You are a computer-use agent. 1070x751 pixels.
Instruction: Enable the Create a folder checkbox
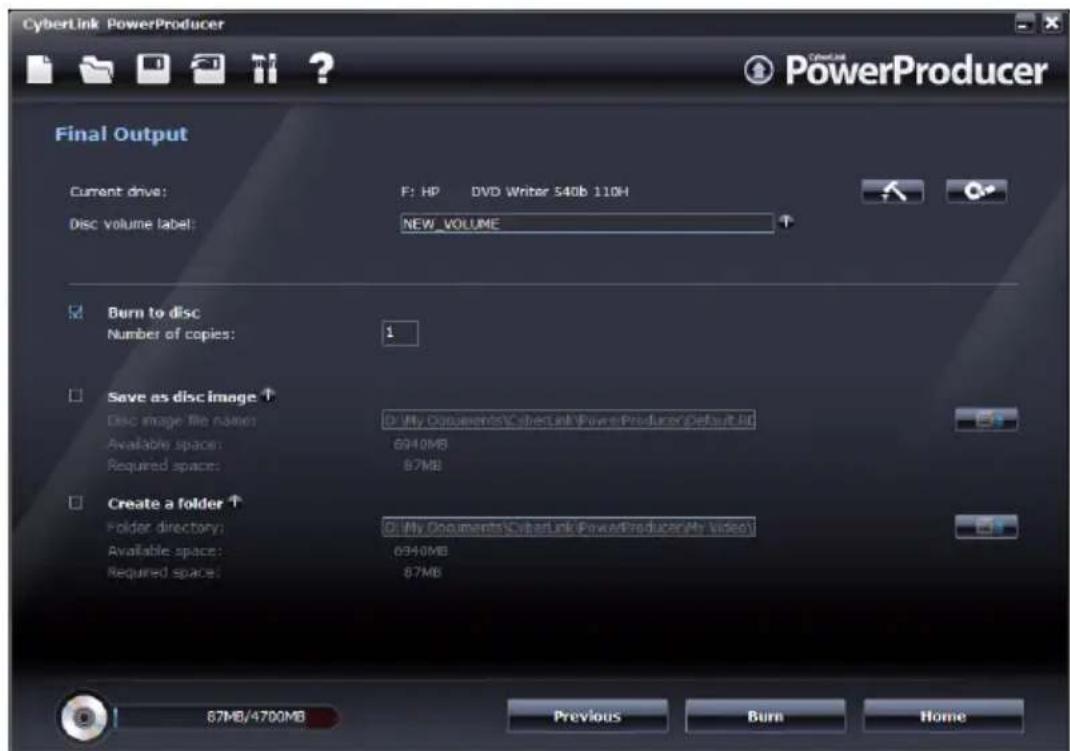tap(76, 503)
